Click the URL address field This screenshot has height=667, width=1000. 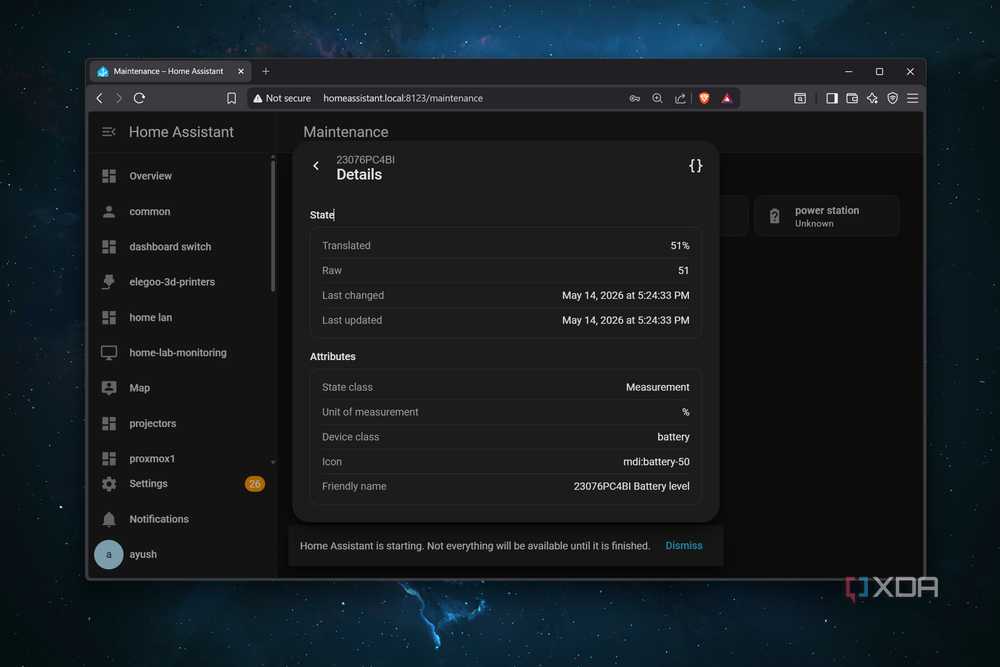click(x=402, y=98)
